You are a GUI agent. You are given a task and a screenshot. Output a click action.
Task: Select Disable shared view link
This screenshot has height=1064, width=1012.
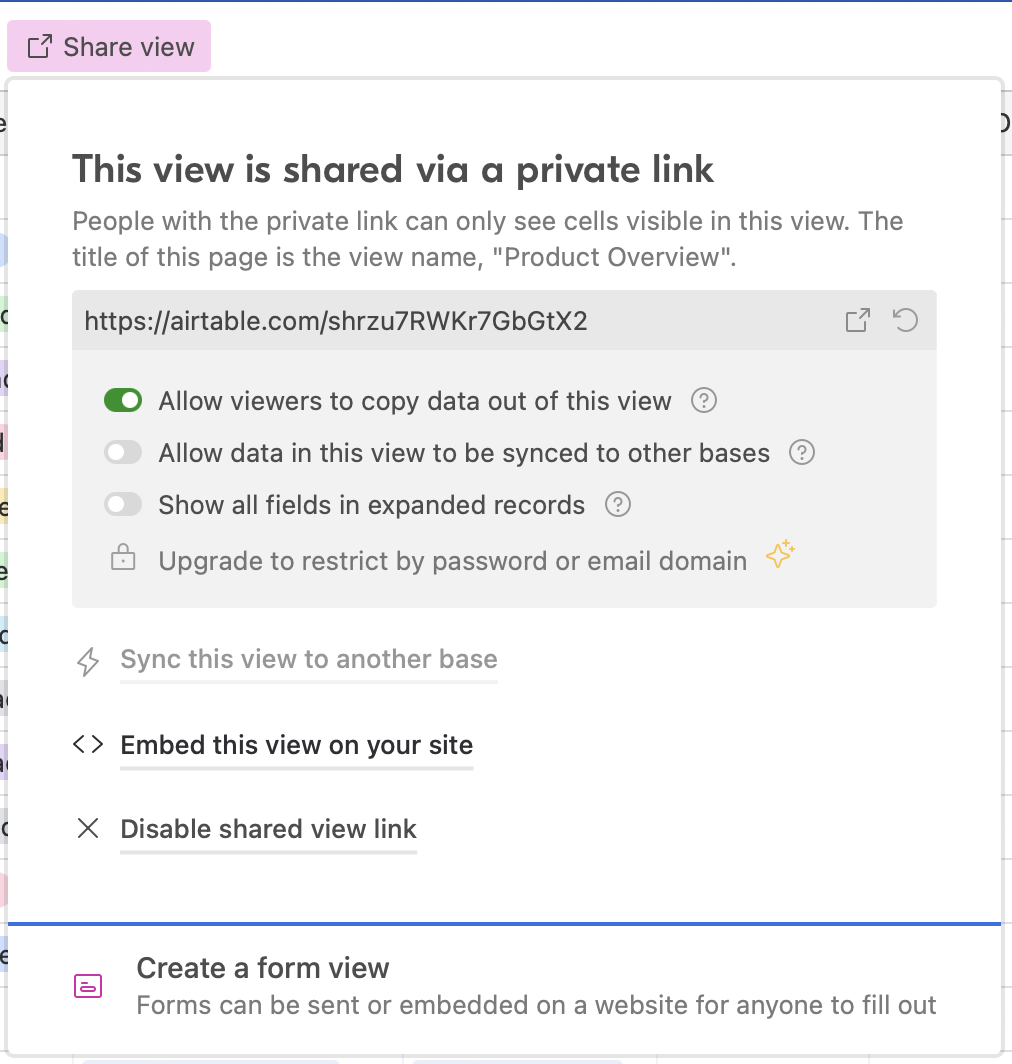(x=268, y=829)
